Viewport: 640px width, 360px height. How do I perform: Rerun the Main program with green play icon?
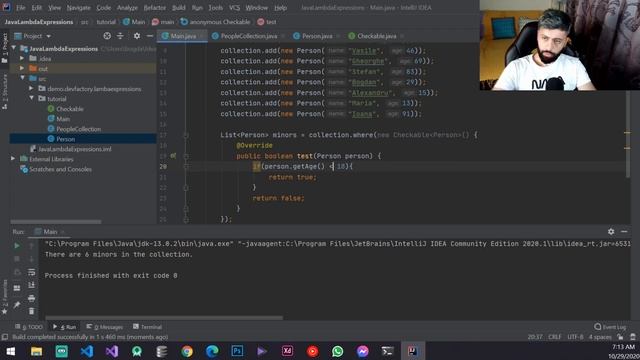pyautogui.click(x=17, y=246)
